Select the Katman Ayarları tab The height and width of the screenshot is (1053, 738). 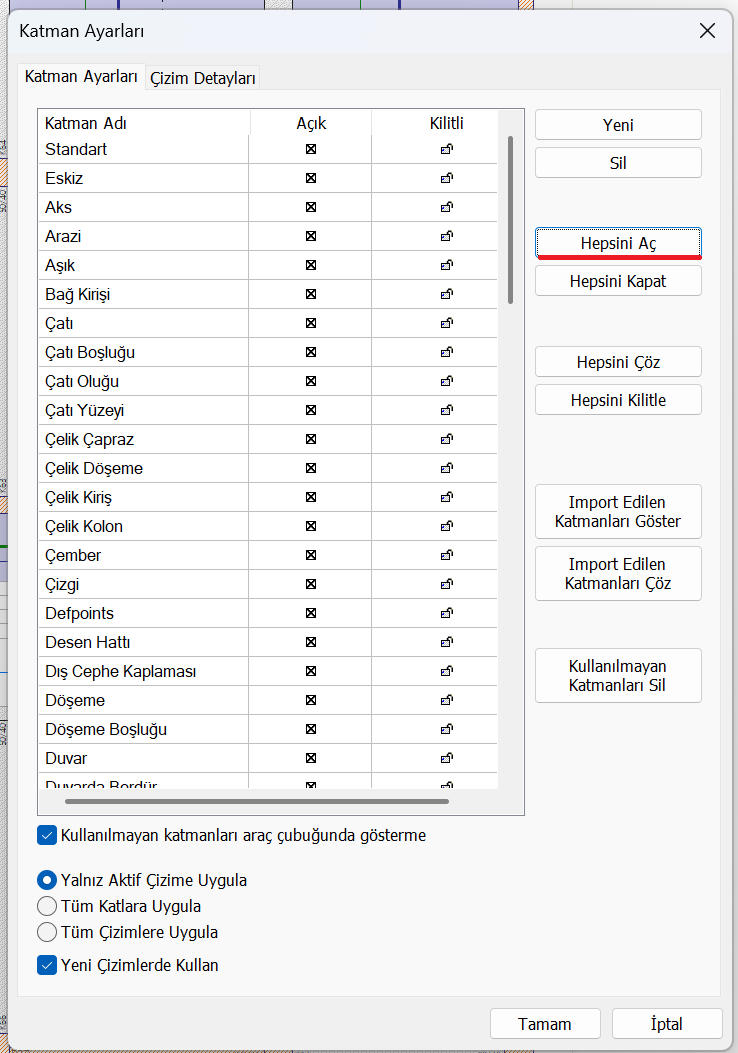pos(81,77)
